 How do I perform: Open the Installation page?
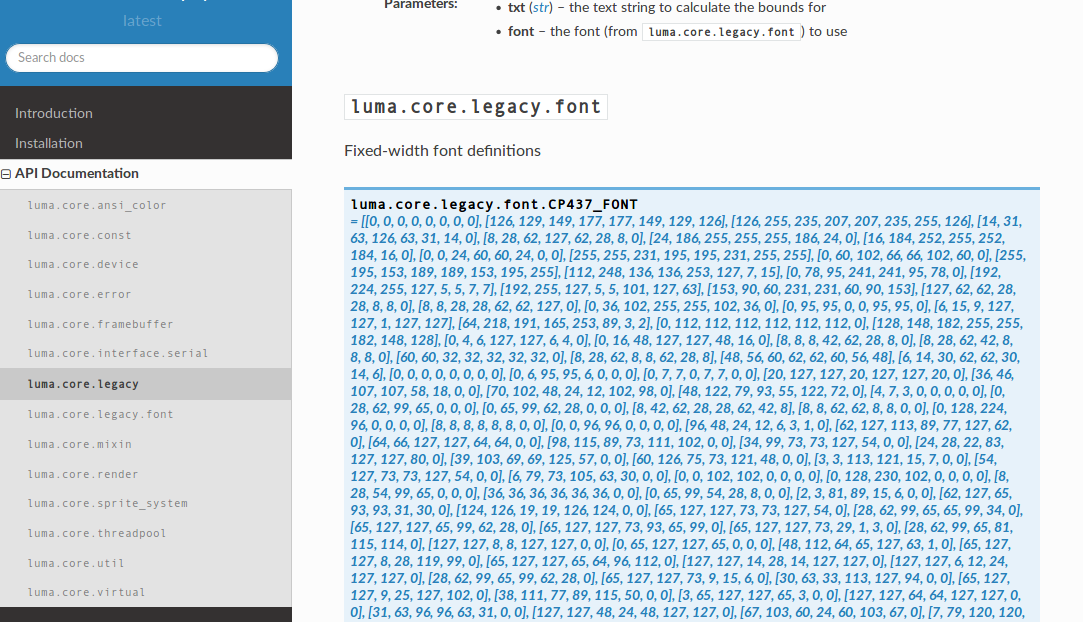tap(47, 143)
